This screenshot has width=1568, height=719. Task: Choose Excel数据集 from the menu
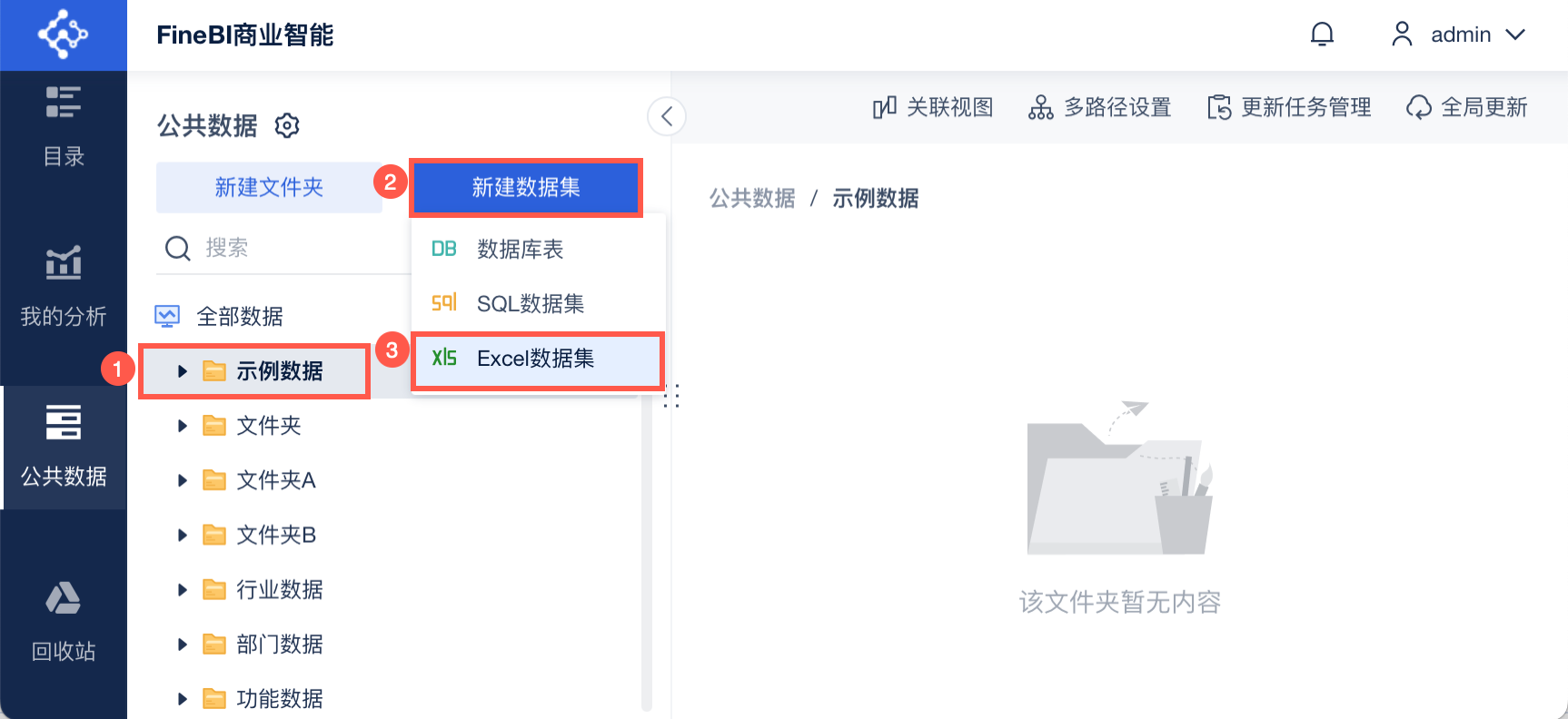pyautogui.click(x=536, y=359)
